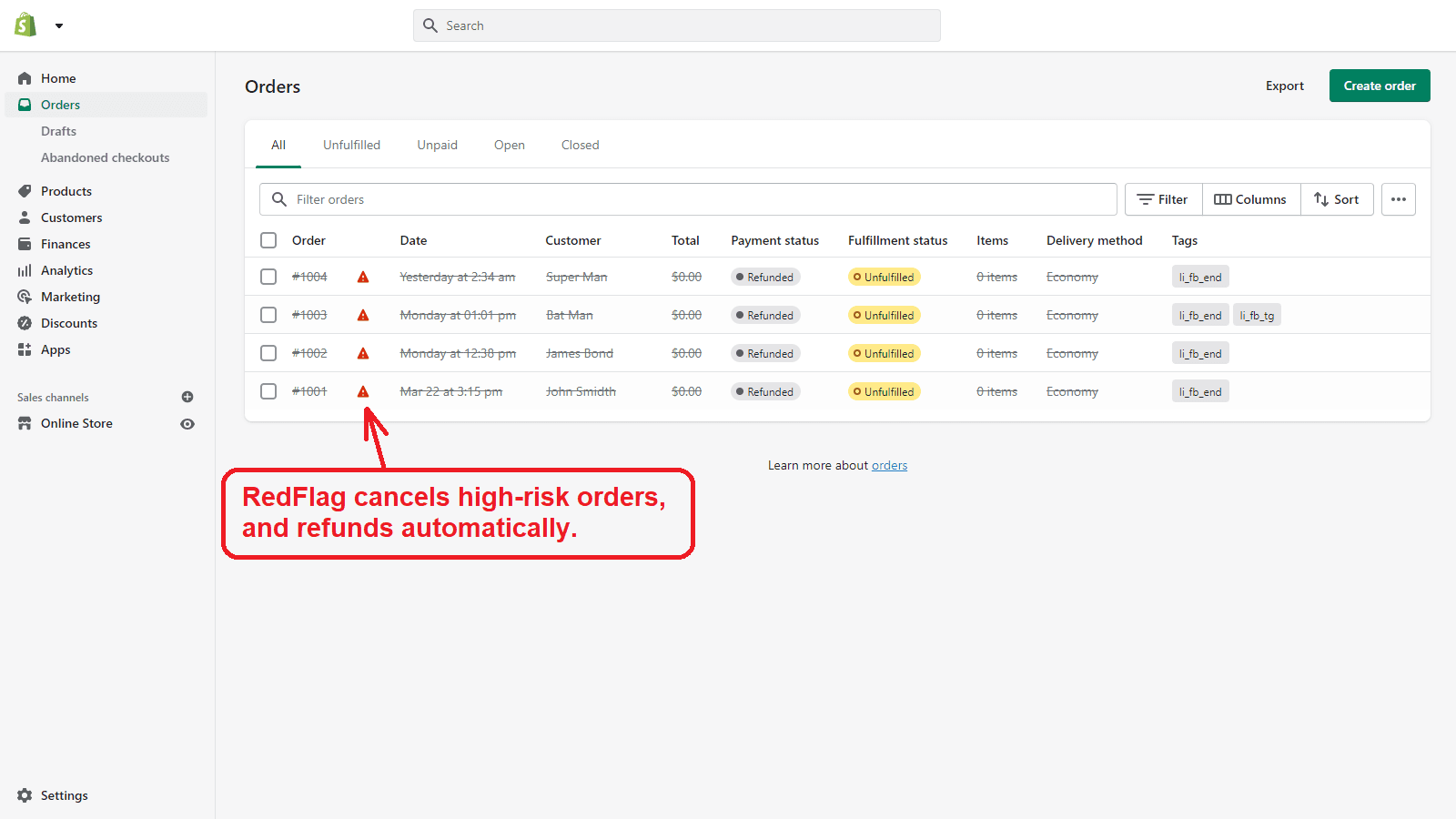The height and width of the screenshot is (819, 1456).
Task: Open the more actions ellipsis menu
Action: point(1399,199)
